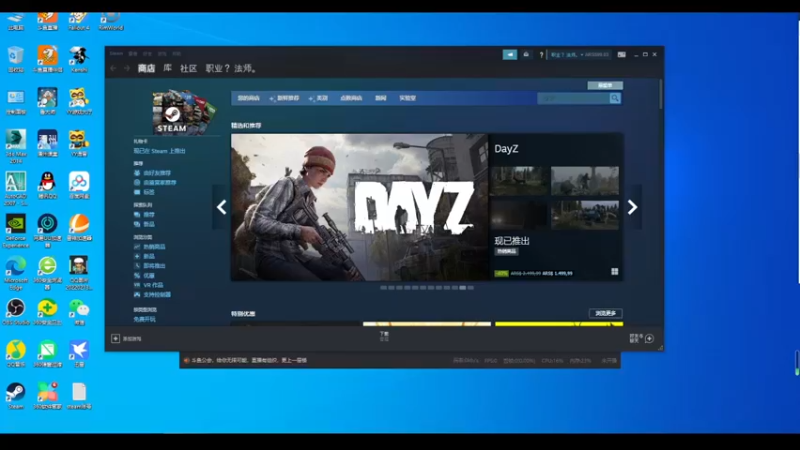
Task: Open Steam notifications bell icon
Action: pos(526,55)
